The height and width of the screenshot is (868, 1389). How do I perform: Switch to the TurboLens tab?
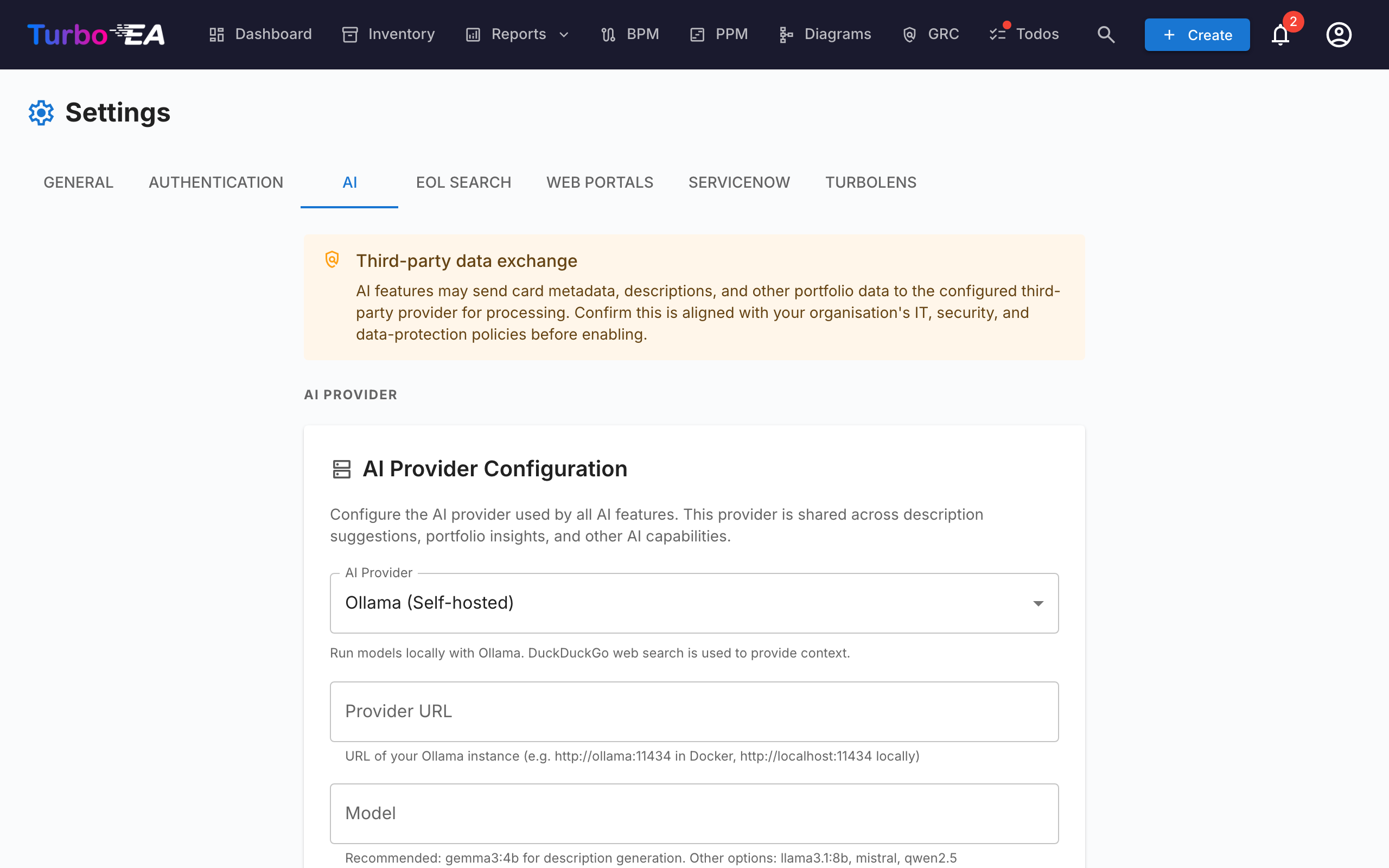[871, 183]
